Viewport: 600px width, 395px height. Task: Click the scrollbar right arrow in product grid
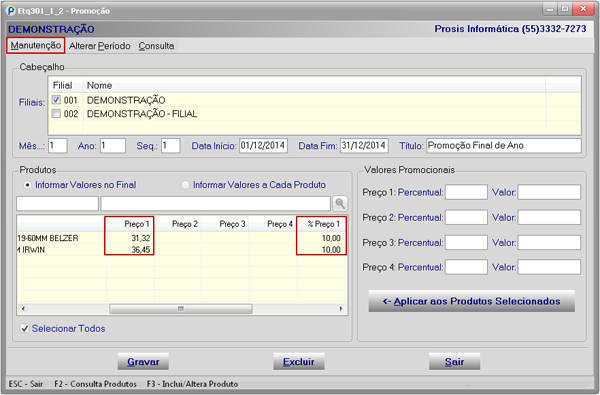(x=341, y=308)
